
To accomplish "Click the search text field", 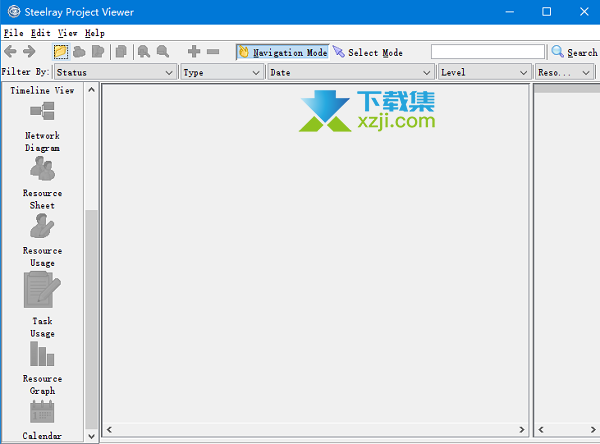I will [488, 52].
